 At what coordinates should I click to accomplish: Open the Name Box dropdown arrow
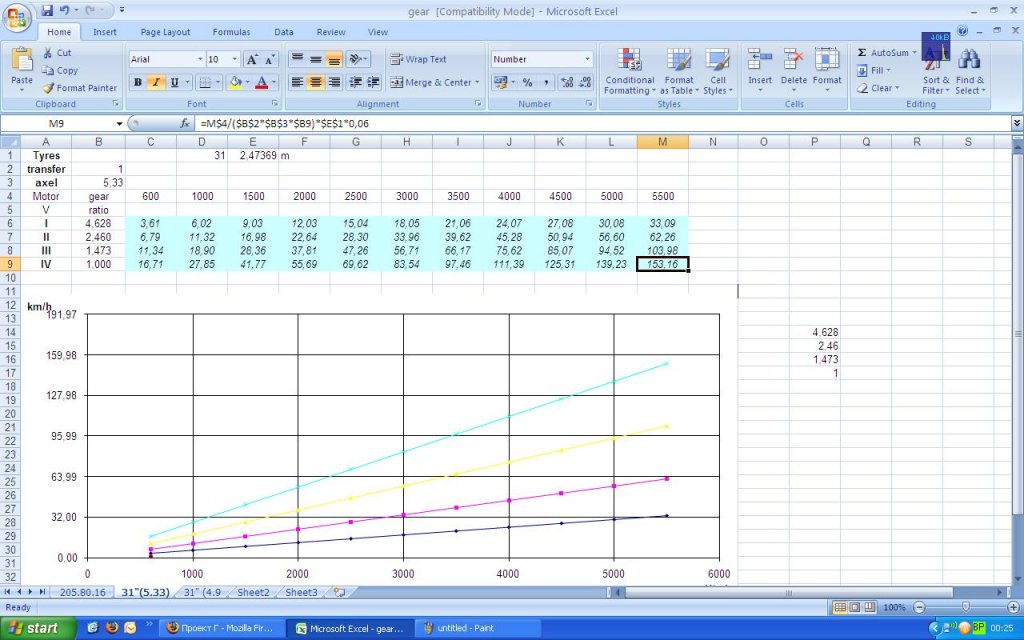[120, 123]
